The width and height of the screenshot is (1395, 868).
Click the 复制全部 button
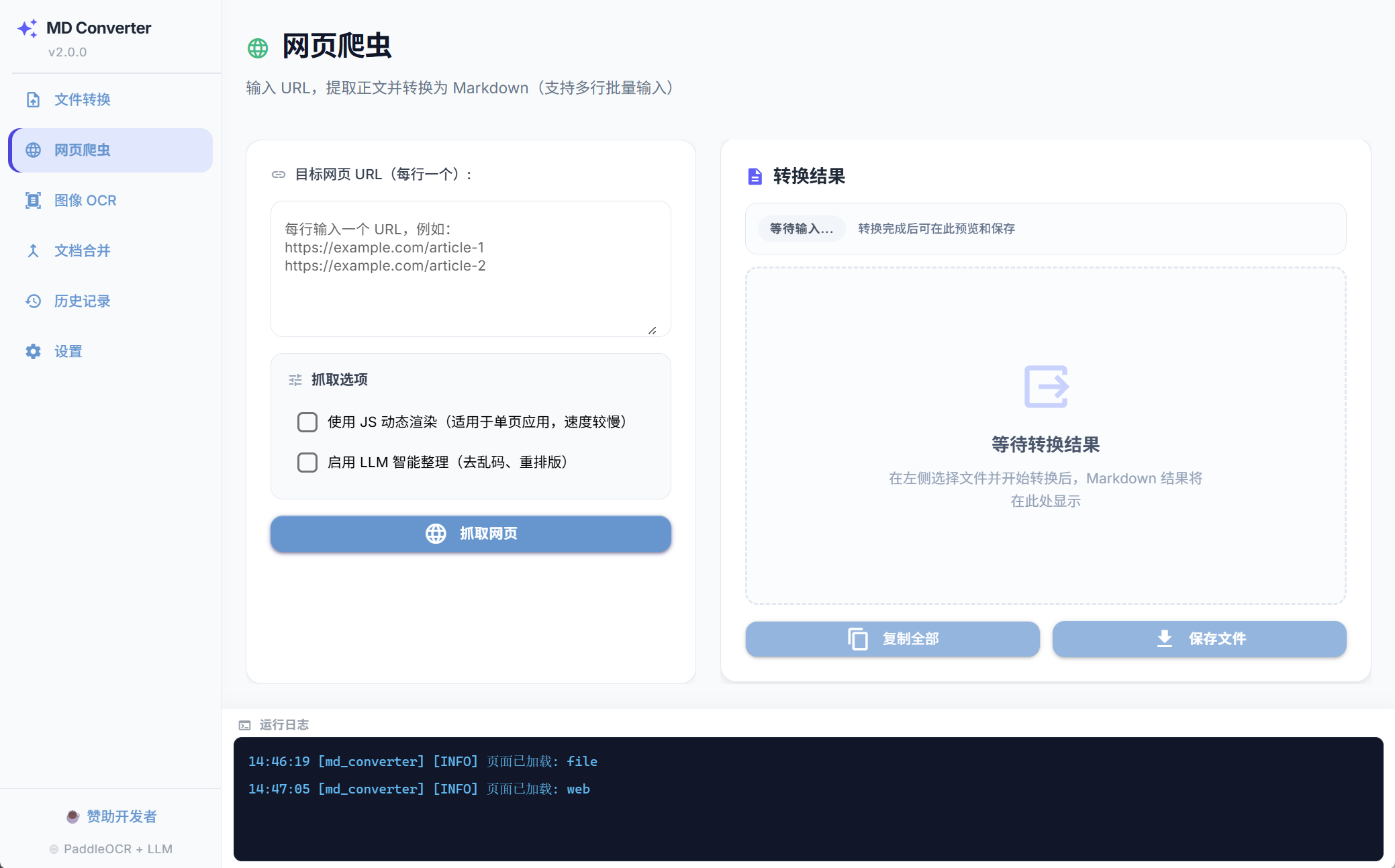(x=892, y=639)
